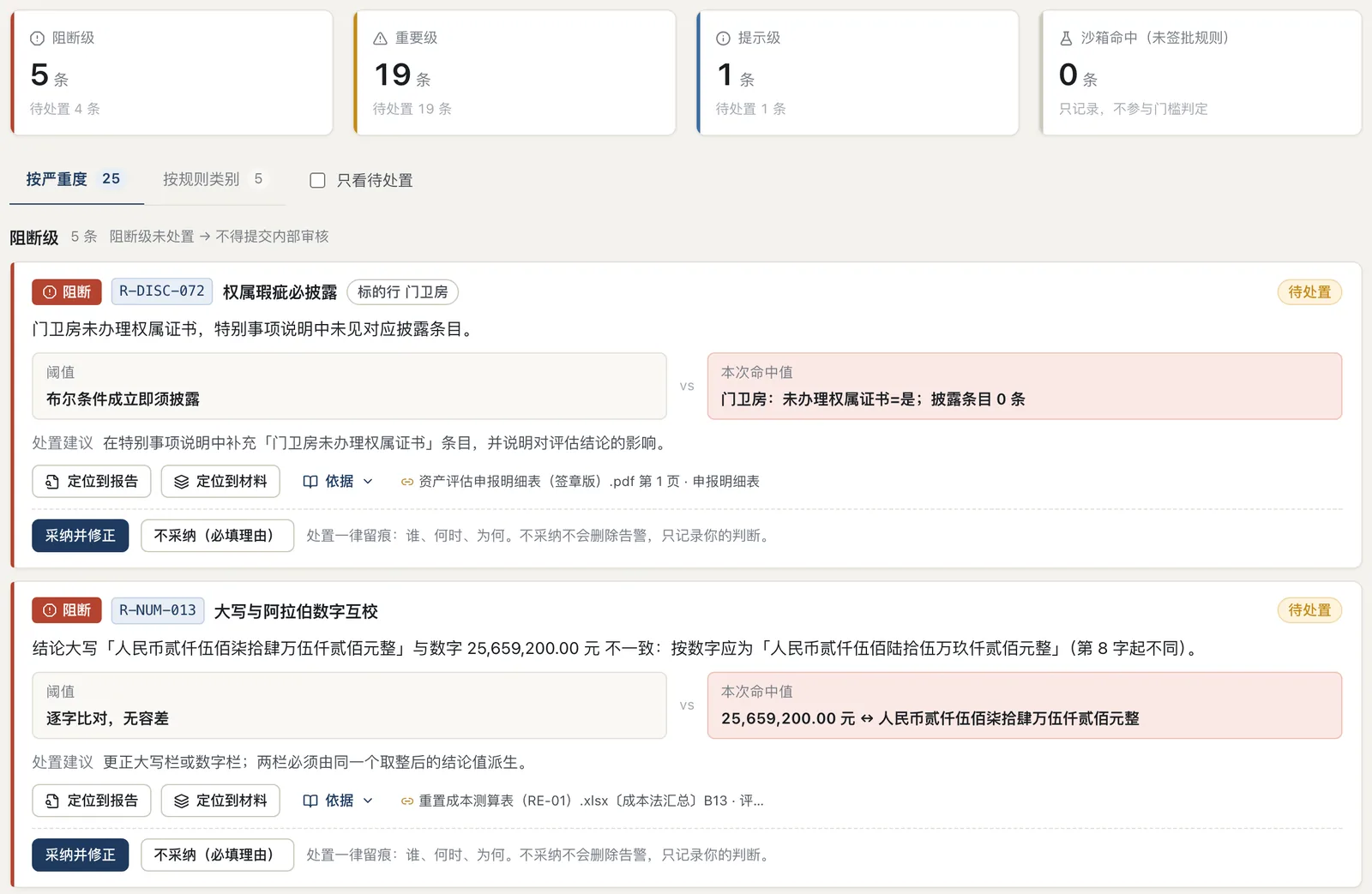The image size is (1372, 894).
Task: Click the 大写与阿拉伯数字互校 rule title
Action: [x=296, y=611]
